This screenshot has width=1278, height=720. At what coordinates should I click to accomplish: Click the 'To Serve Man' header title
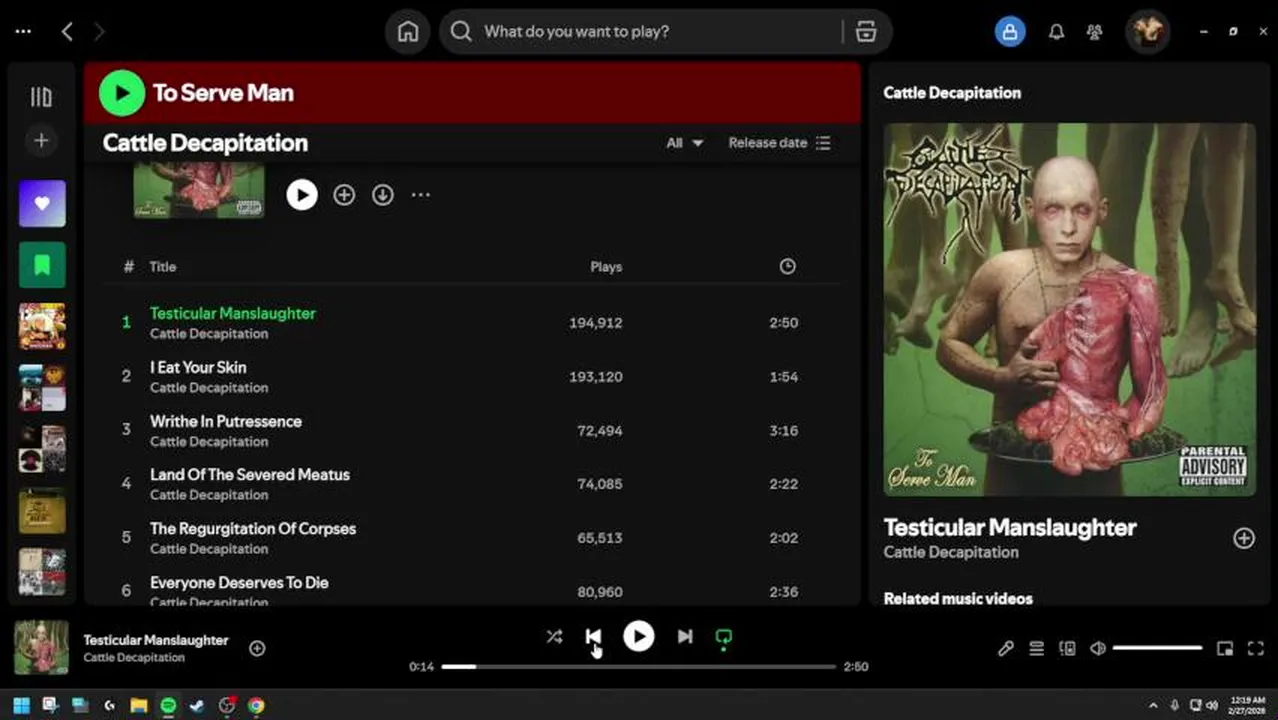click(223, 93)
